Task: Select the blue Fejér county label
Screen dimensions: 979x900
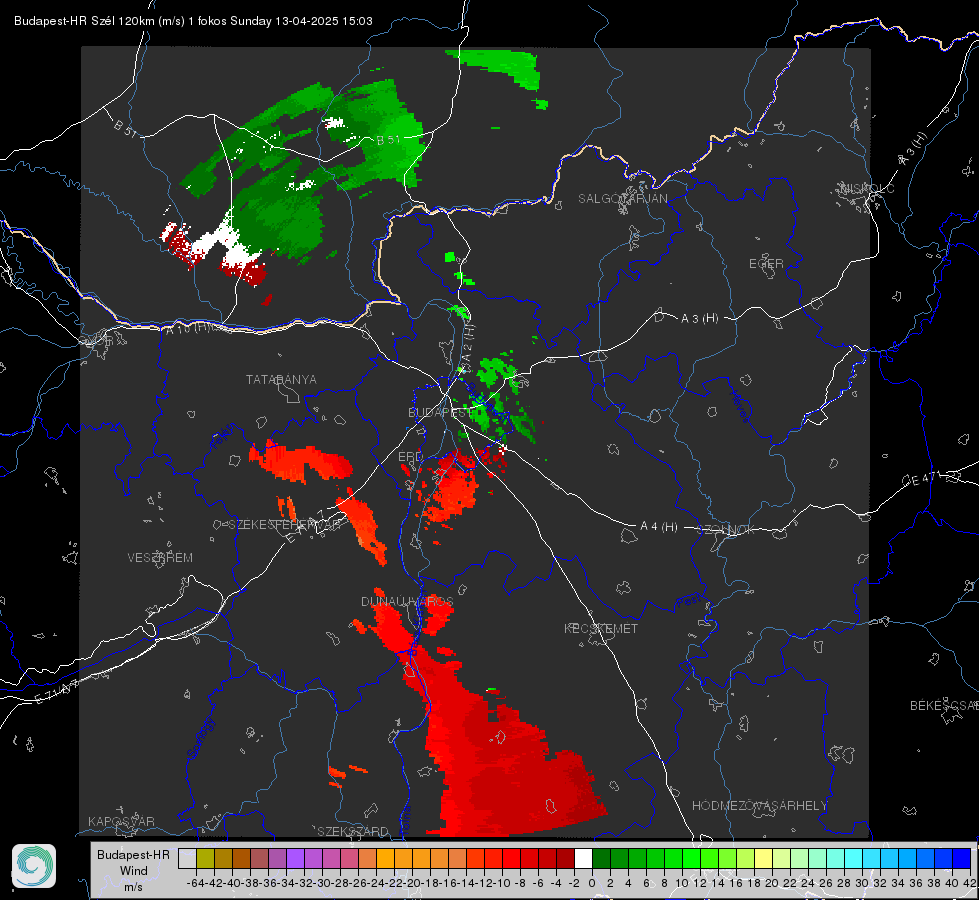Action: tap(223, 437)
